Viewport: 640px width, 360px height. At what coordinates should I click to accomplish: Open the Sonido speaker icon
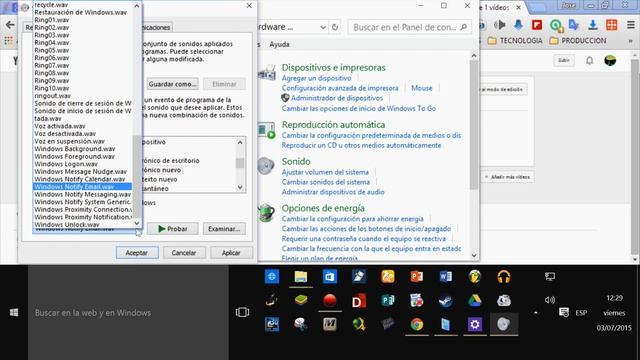click(x=266, y=166)
